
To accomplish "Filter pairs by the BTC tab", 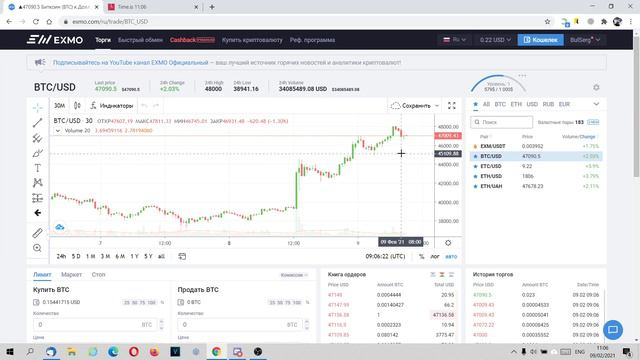I will point(500,104).
